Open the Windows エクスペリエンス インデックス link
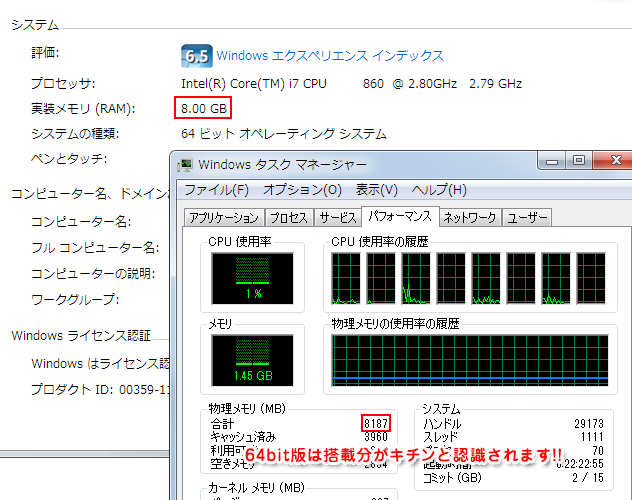This screenshot has width=632, height=500. (330, 56)
